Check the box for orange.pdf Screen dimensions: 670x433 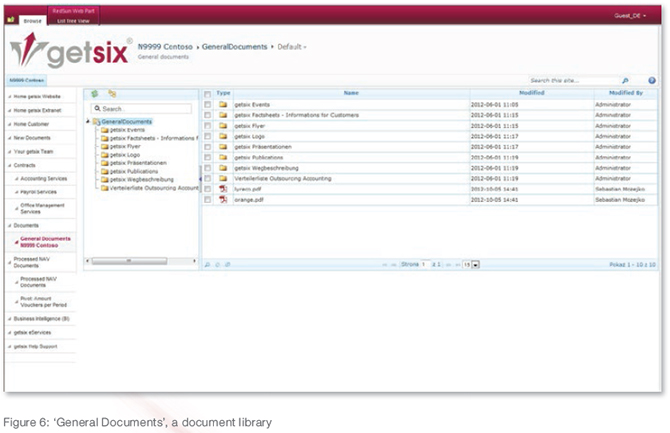[x=207, y=200]
